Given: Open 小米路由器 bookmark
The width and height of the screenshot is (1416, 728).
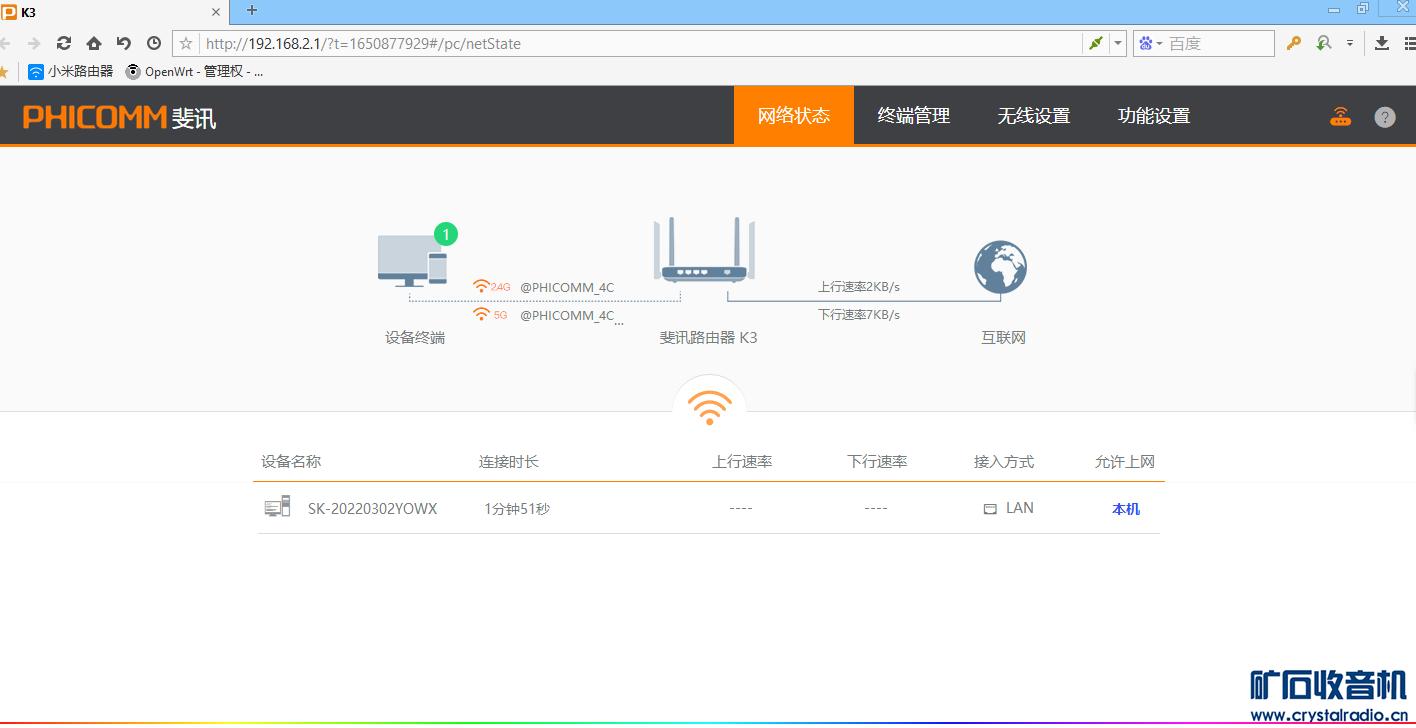Looking at the screenshot, I should [70, 71].
